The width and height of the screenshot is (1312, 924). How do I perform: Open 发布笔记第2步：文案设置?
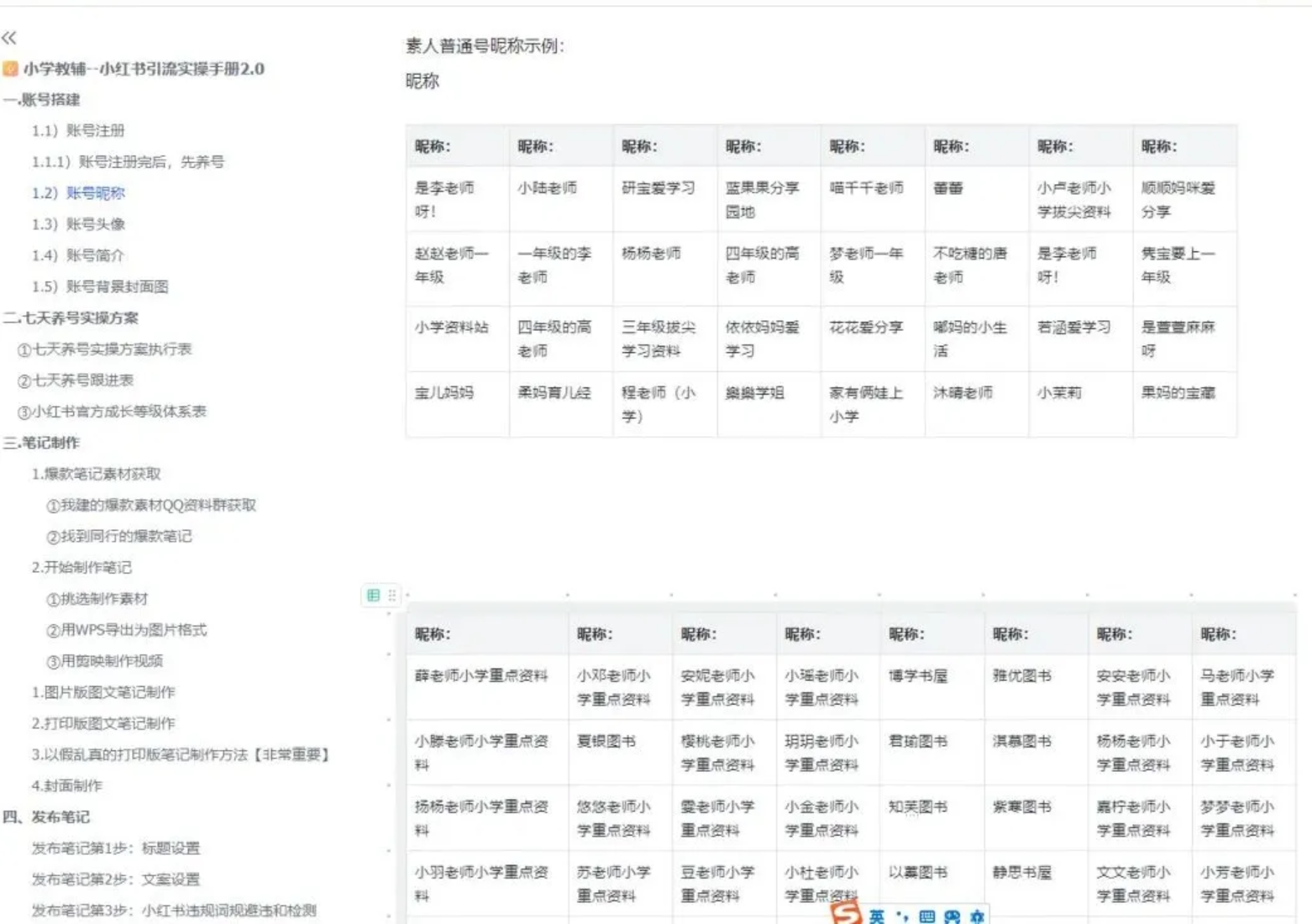click(x=116, y=879)
